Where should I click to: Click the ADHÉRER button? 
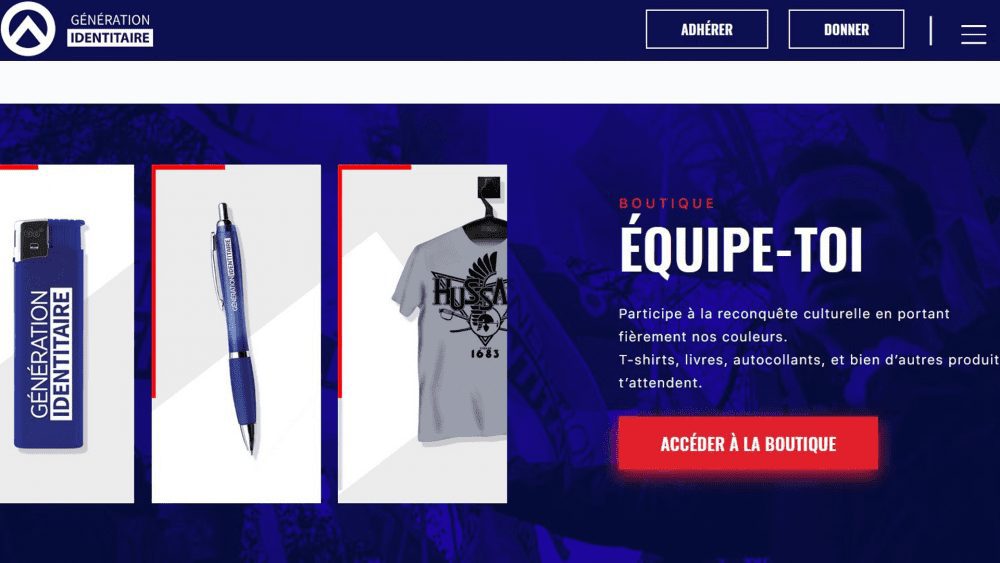[x=707, y=29]
